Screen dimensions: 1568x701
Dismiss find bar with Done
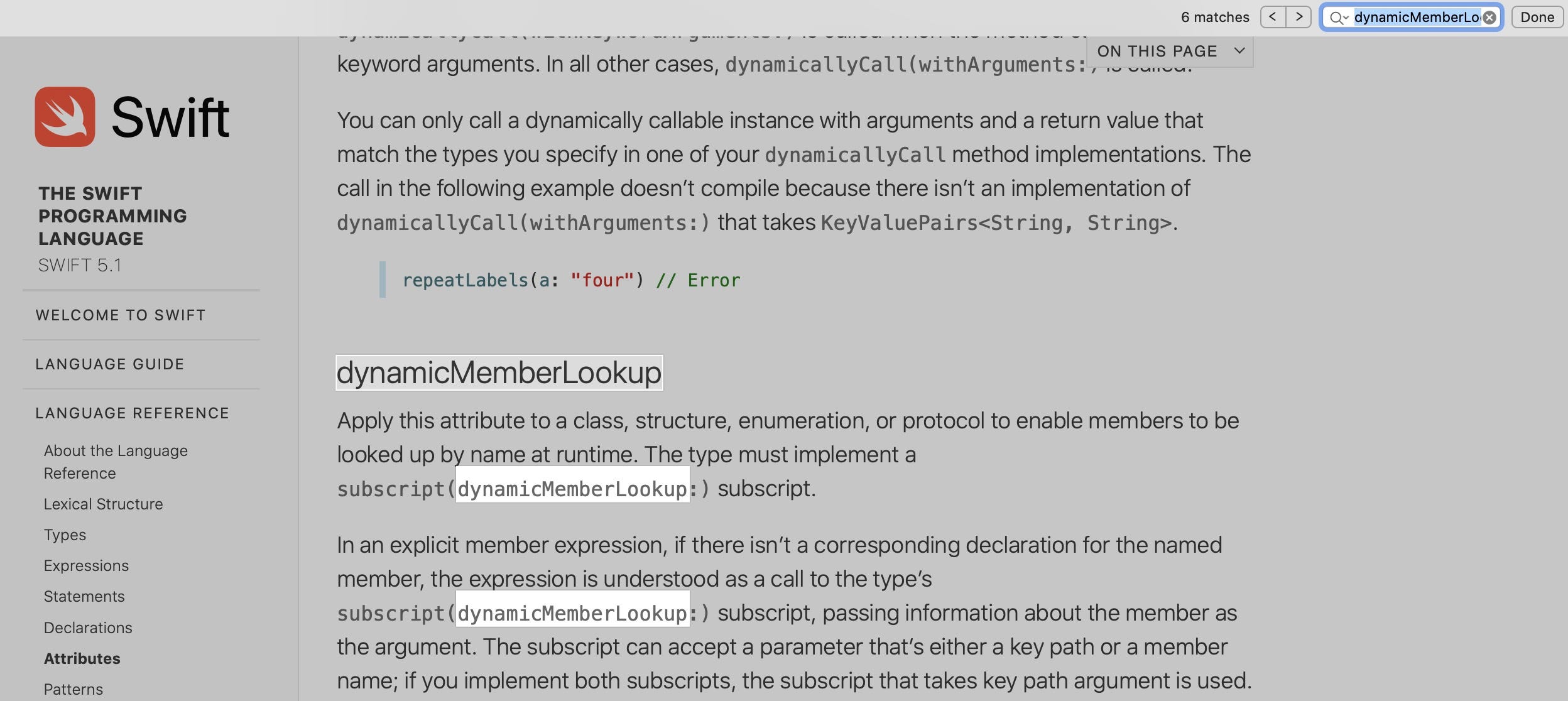pos(1537,17)
